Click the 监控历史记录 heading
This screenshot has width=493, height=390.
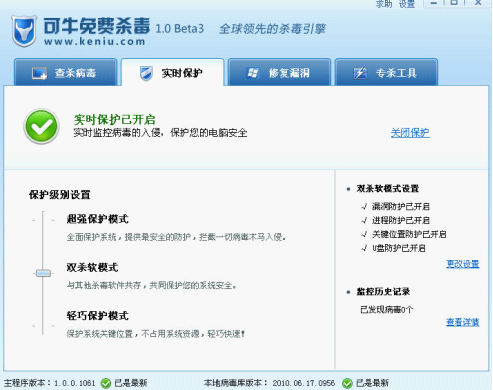tap(383, 292)
